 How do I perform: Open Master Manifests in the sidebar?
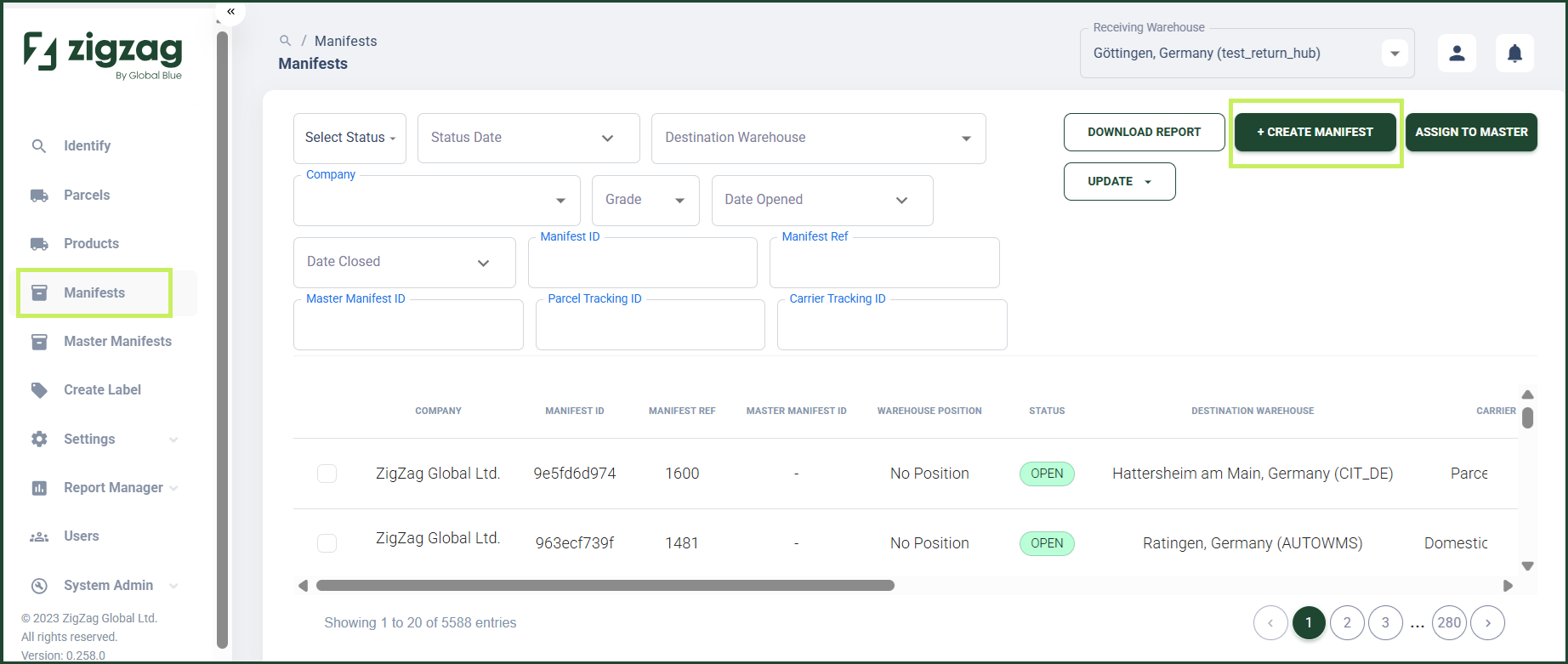(117, 342)
